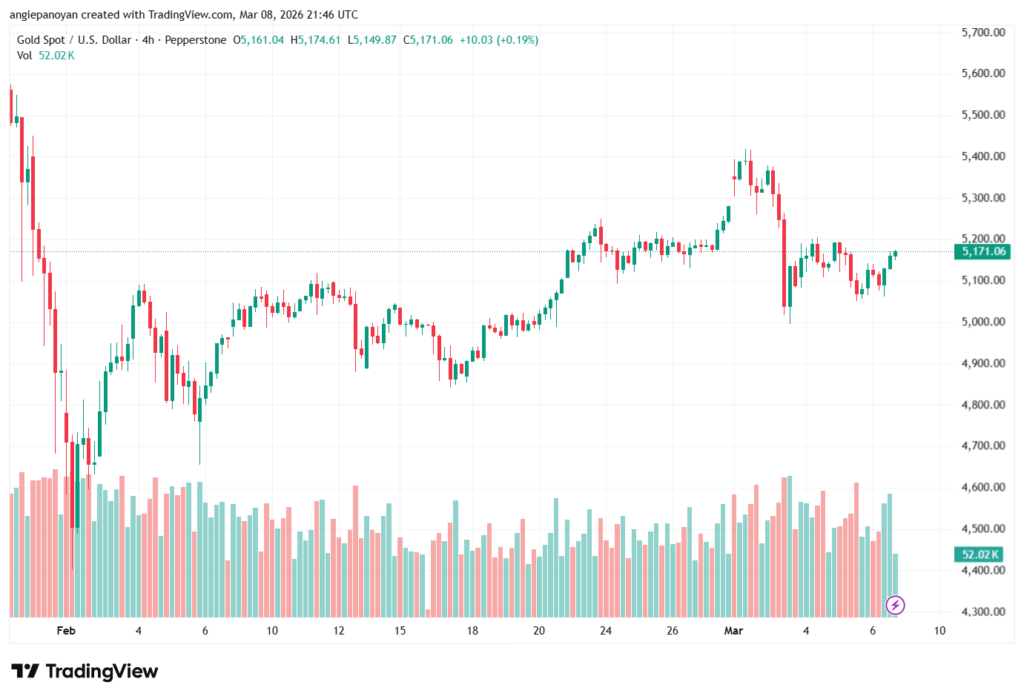Click the 5,000.00 price axis label
The width and height of the screenshot is (1024, 699).
tap(981, 322)
